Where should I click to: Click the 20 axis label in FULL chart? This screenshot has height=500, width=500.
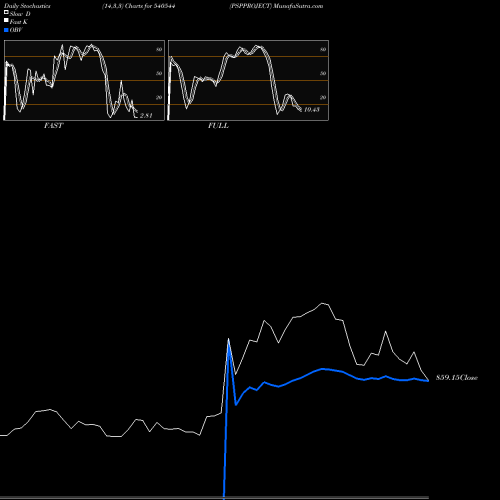(x=323, y=98)
